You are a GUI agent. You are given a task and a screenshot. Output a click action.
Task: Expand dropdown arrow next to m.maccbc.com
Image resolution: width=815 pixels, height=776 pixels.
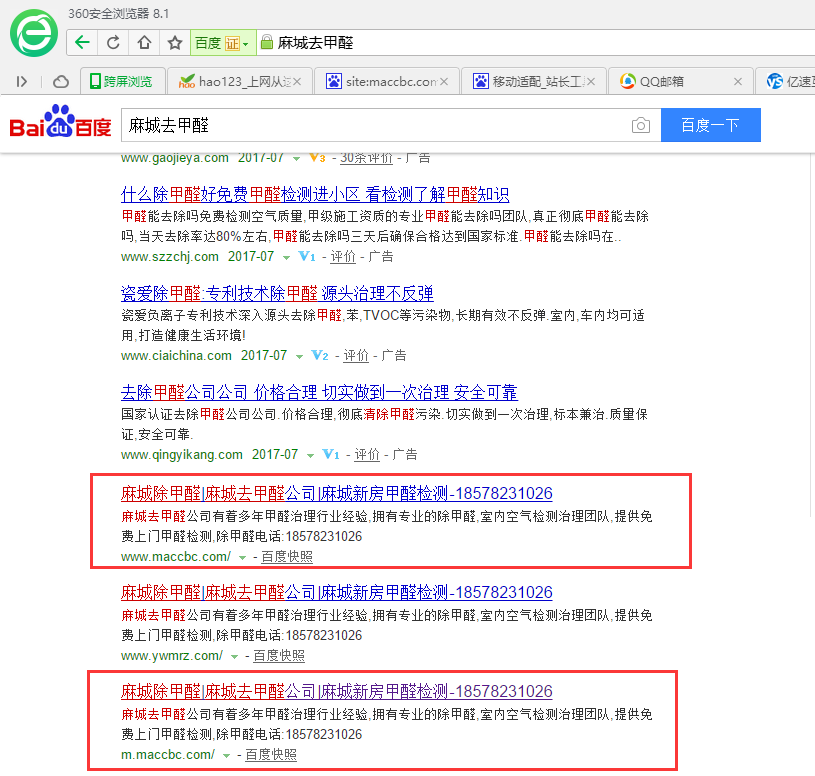(x=226, y=756)
